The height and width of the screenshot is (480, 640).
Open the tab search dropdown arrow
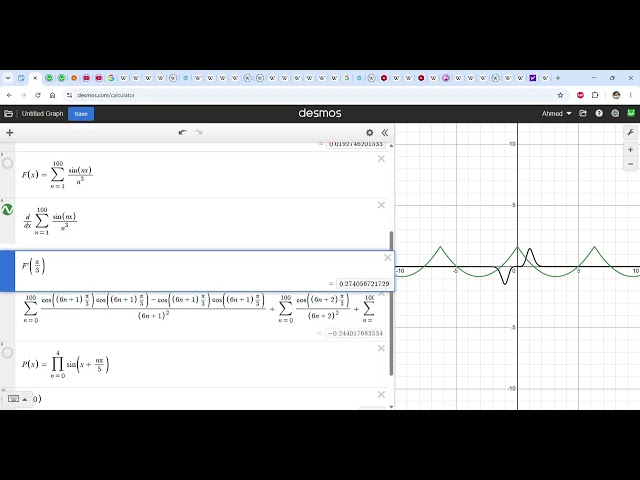(8, 78)
